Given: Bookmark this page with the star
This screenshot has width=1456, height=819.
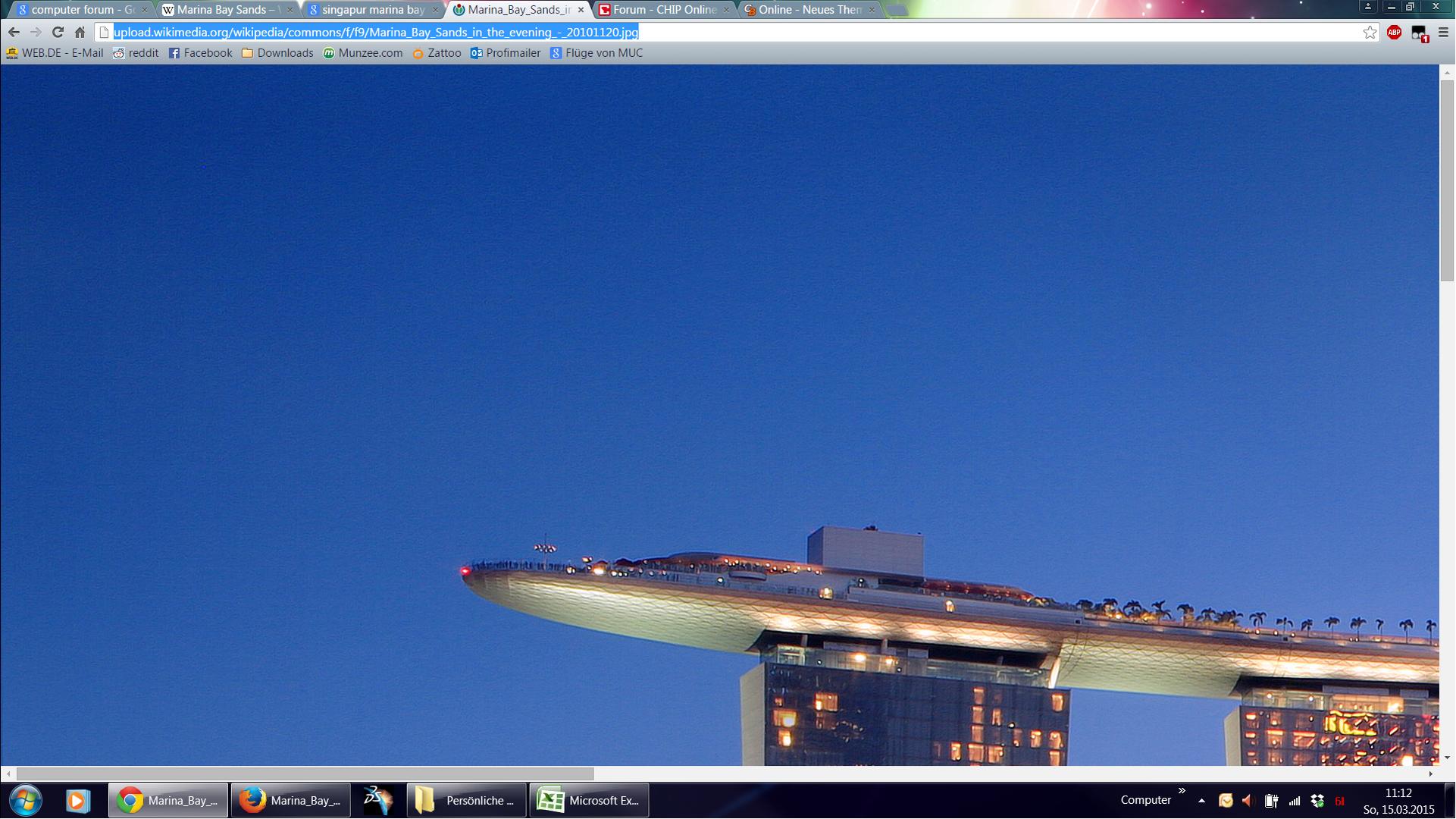Looking at the screenshot, I should pyautogui.click(x=1370, y=32).
